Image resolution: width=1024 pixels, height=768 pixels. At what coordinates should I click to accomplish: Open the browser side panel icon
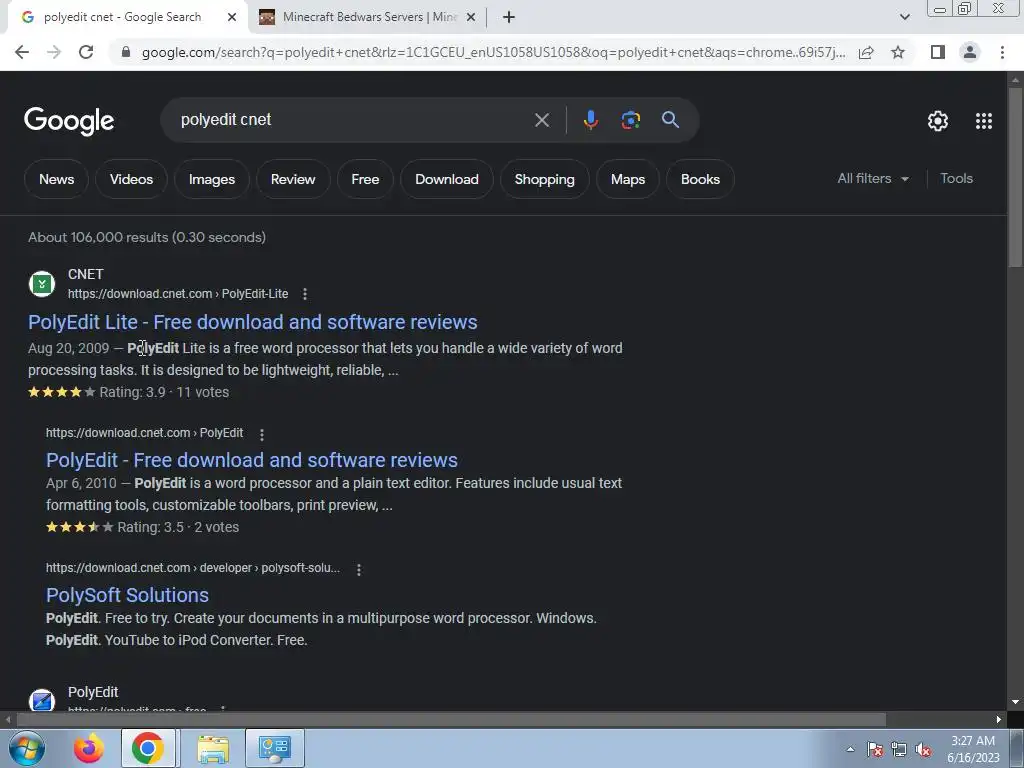pos(938,52)
